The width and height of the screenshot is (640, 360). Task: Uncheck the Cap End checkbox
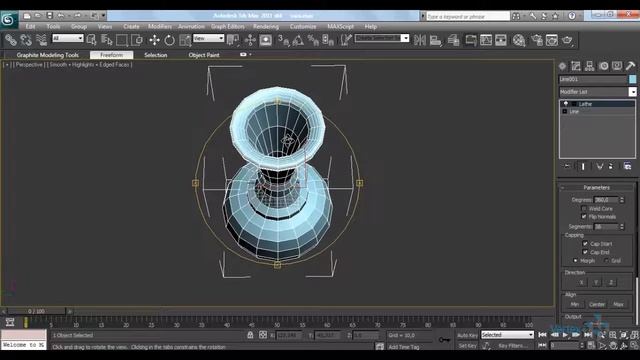[585, 252]
